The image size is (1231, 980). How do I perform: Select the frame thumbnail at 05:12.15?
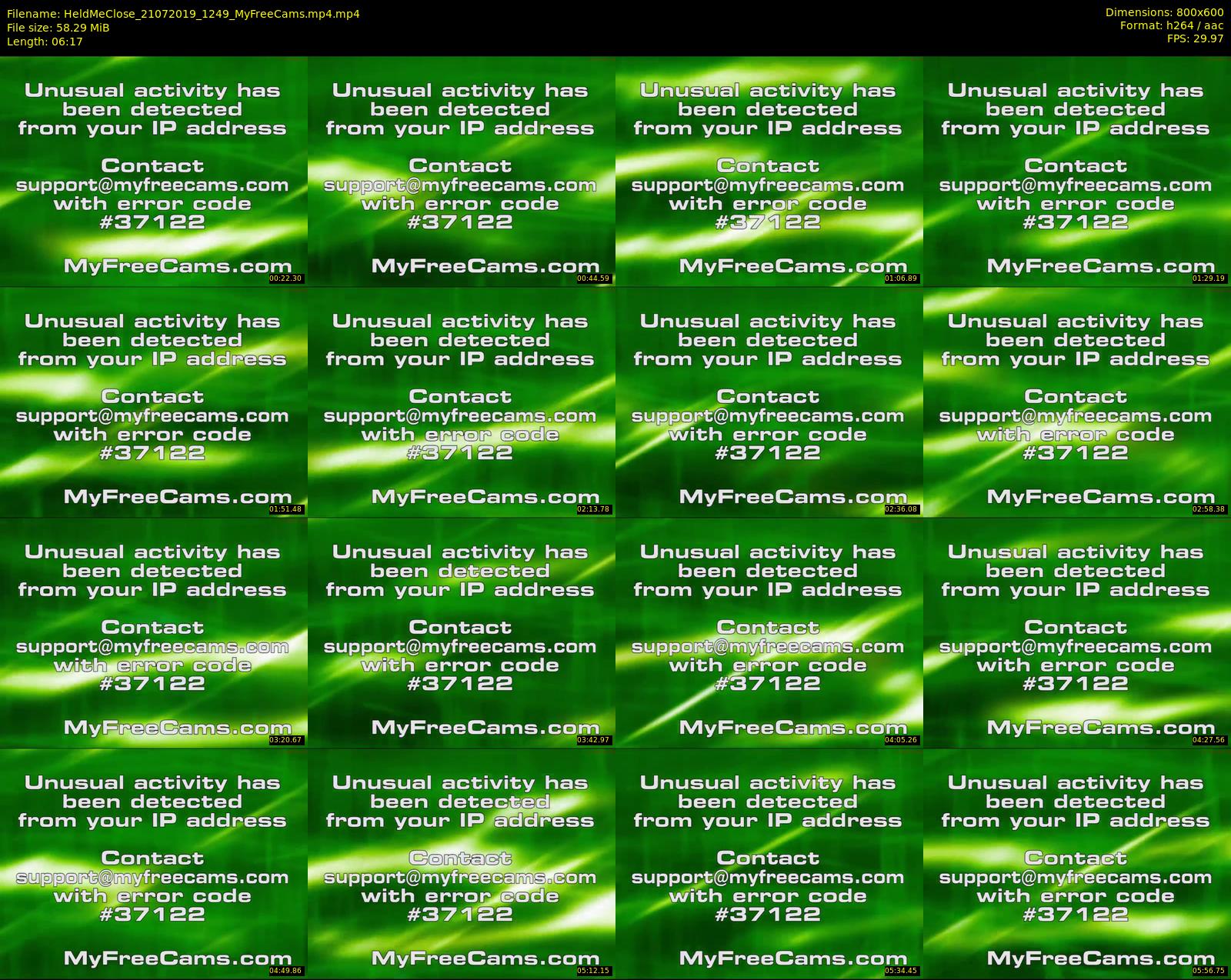(x=462, y=864)
